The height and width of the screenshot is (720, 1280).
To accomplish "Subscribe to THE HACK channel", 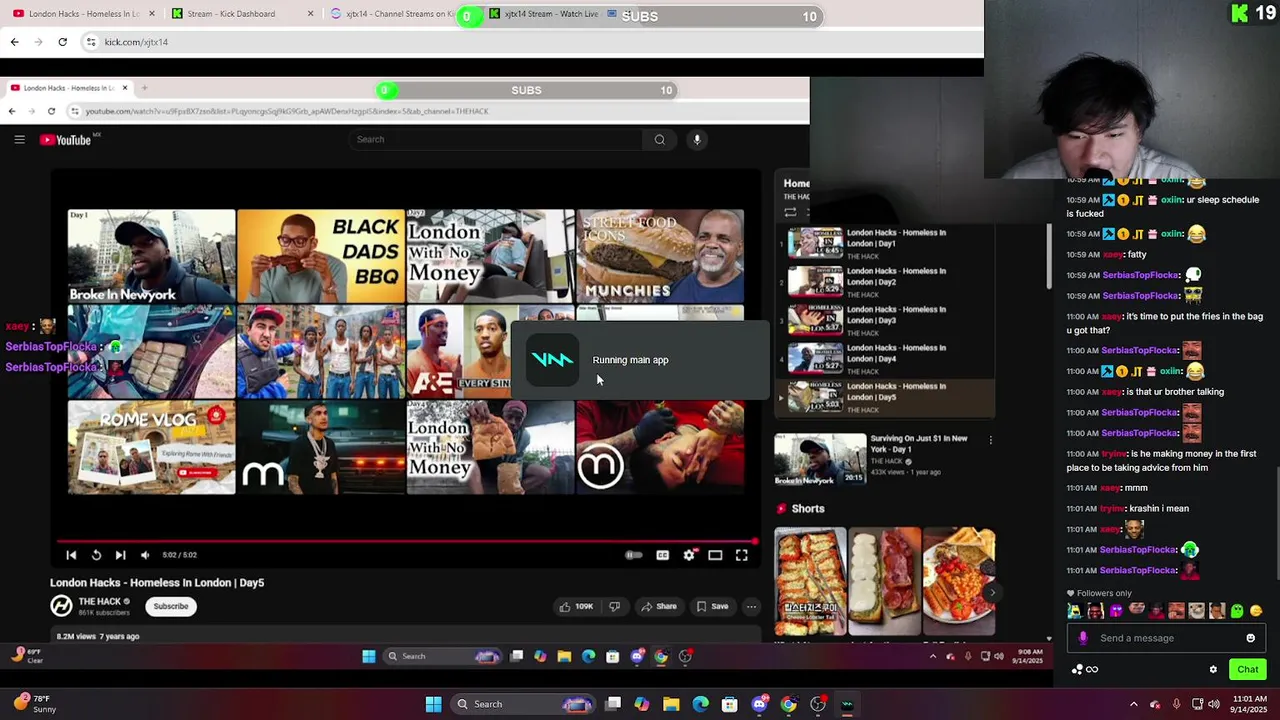I will (x=170, y=606).
